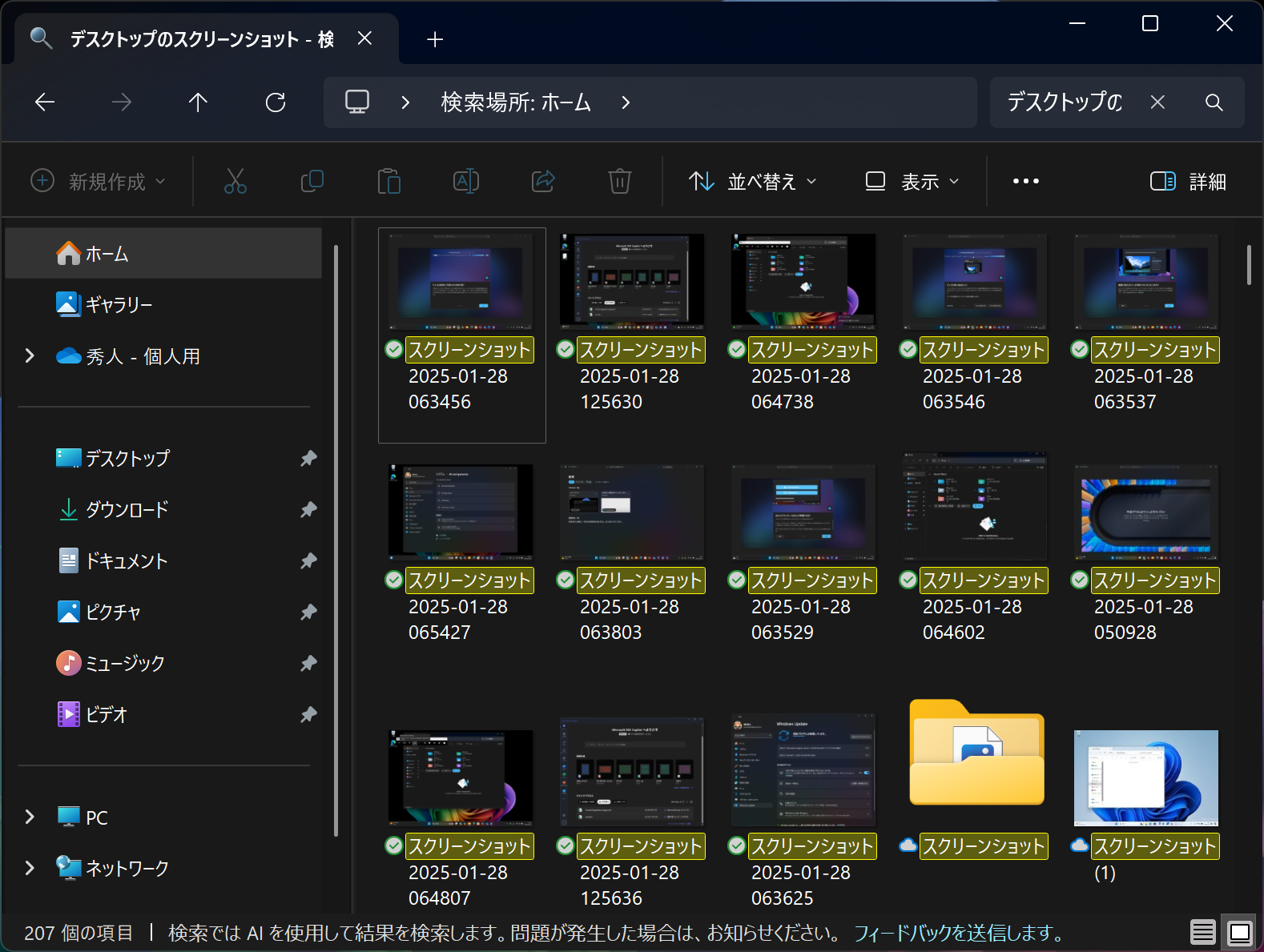The image size is (1264, 952).
Task: Unpin Downloads from quick access
Action: point(308,509)
